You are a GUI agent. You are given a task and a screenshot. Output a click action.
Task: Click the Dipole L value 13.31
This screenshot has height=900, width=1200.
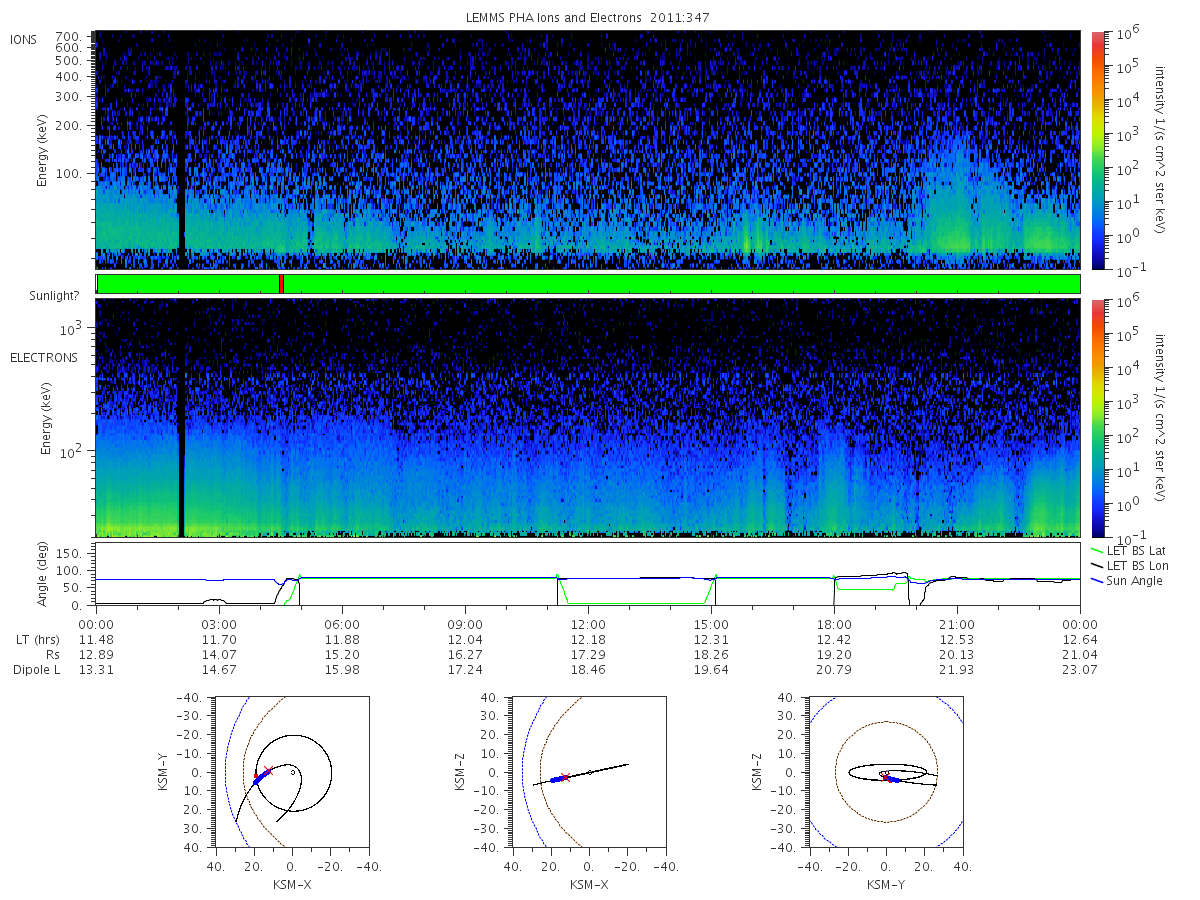coord(96,670)
